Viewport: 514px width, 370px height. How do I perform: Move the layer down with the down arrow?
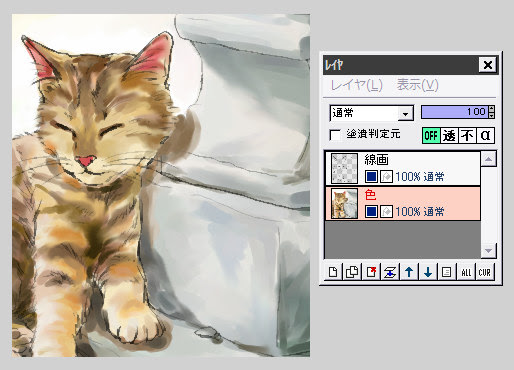click(x=428, y=272)
